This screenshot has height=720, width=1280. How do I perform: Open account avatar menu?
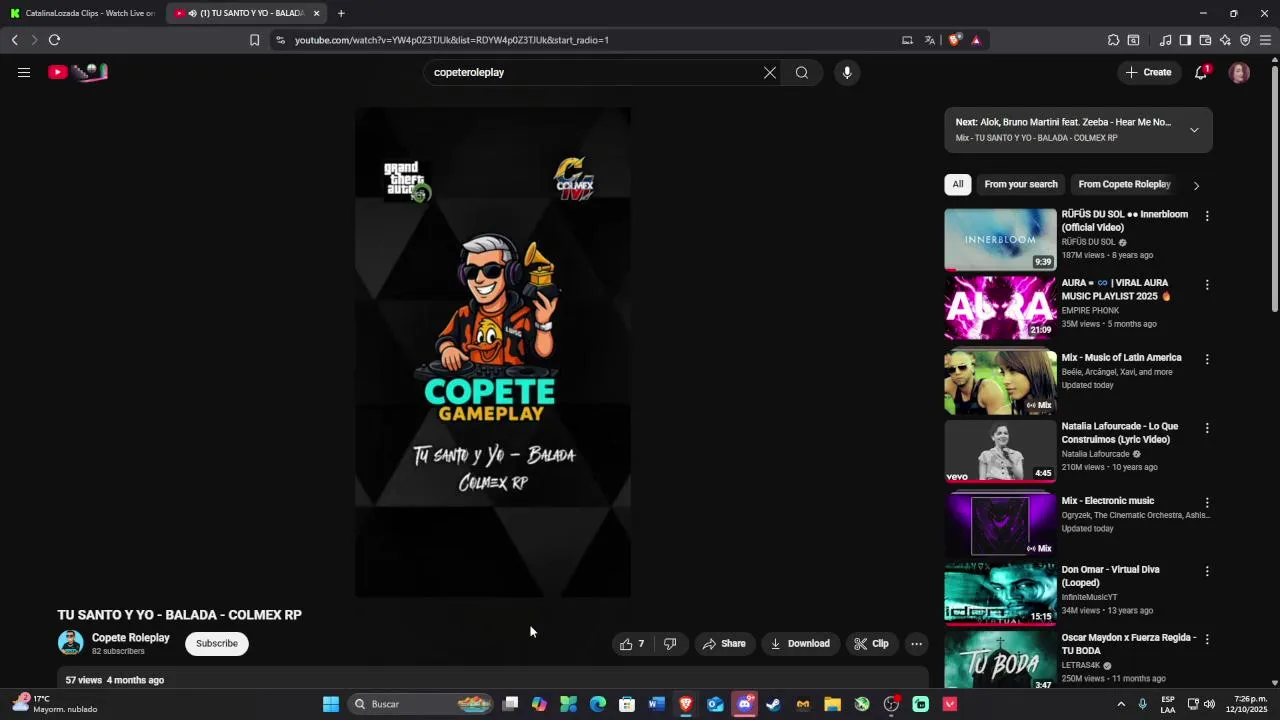click(x=1239, y=72)
